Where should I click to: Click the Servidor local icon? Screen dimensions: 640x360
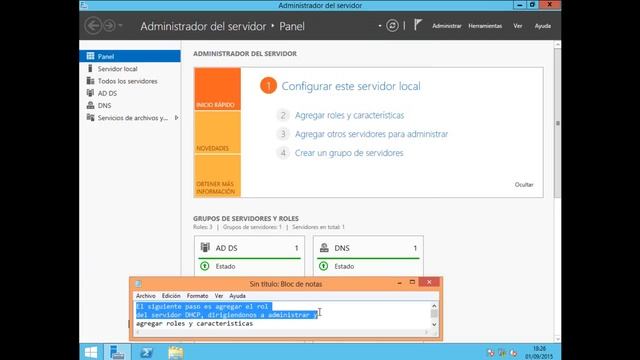tap(90, 68)
